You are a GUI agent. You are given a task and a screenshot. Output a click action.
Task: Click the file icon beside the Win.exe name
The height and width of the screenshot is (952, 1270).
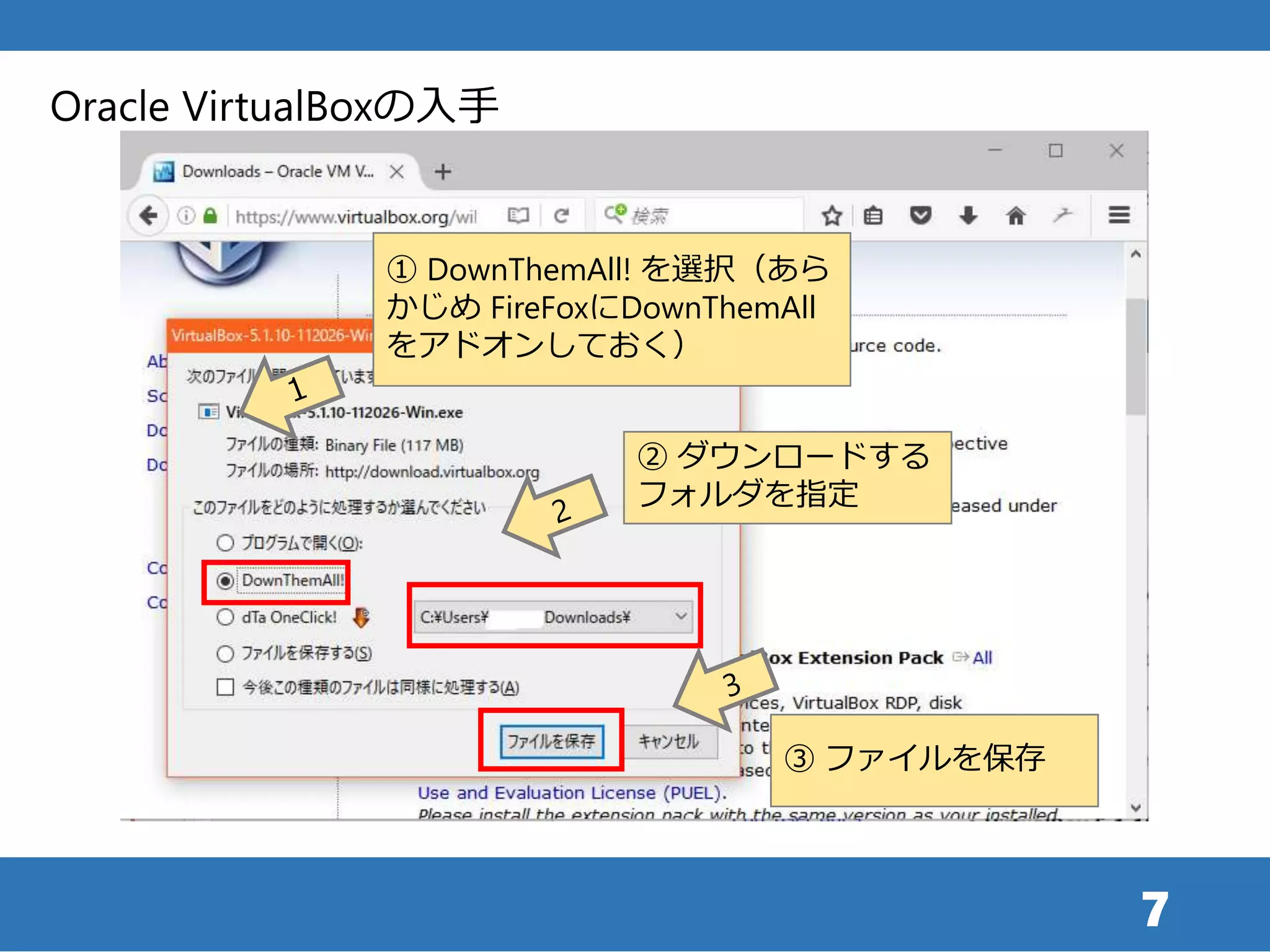point(208,412)
